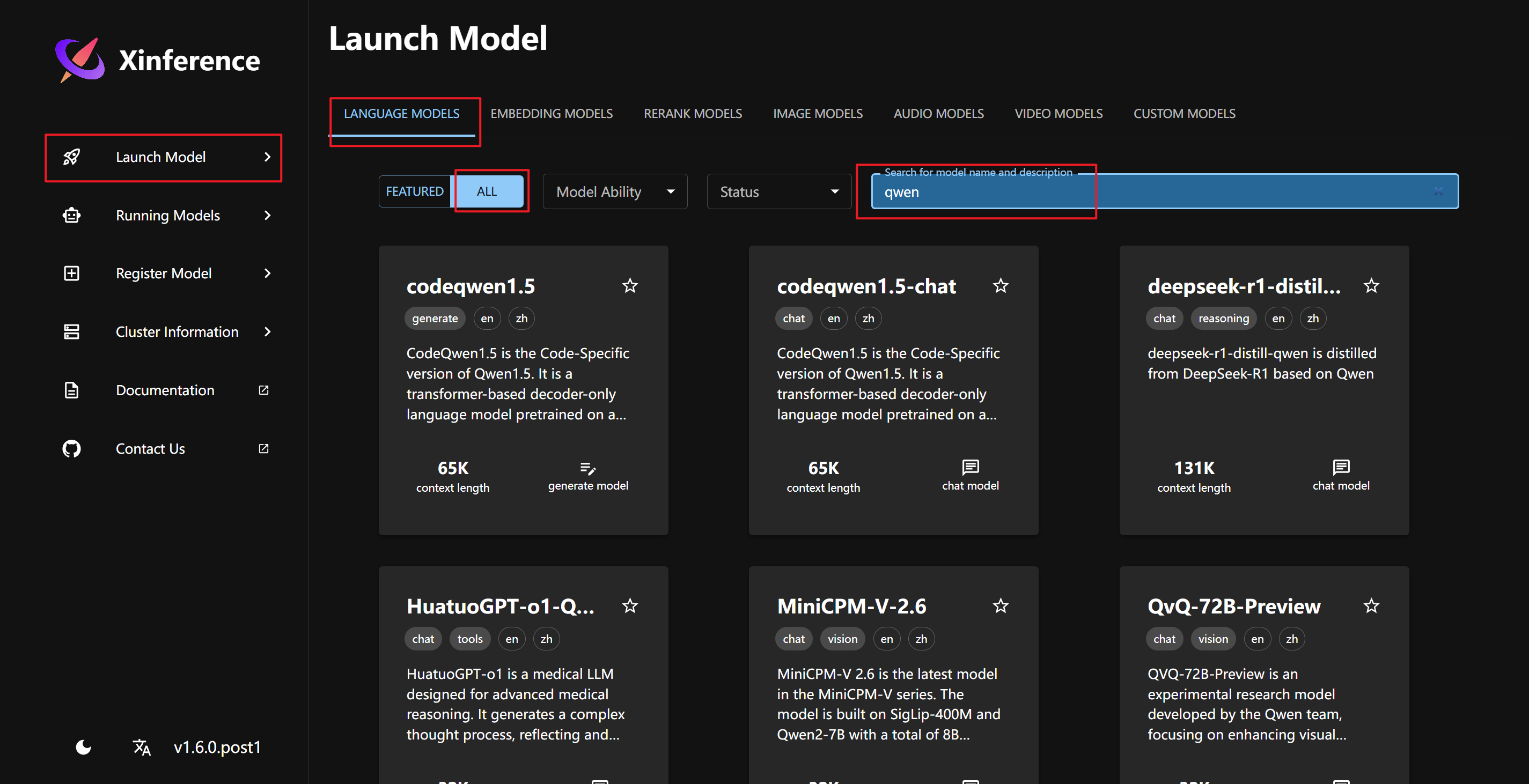Open the QvQ-72B-Preview model card
1529x784 pixels.
click(1263, 675)
